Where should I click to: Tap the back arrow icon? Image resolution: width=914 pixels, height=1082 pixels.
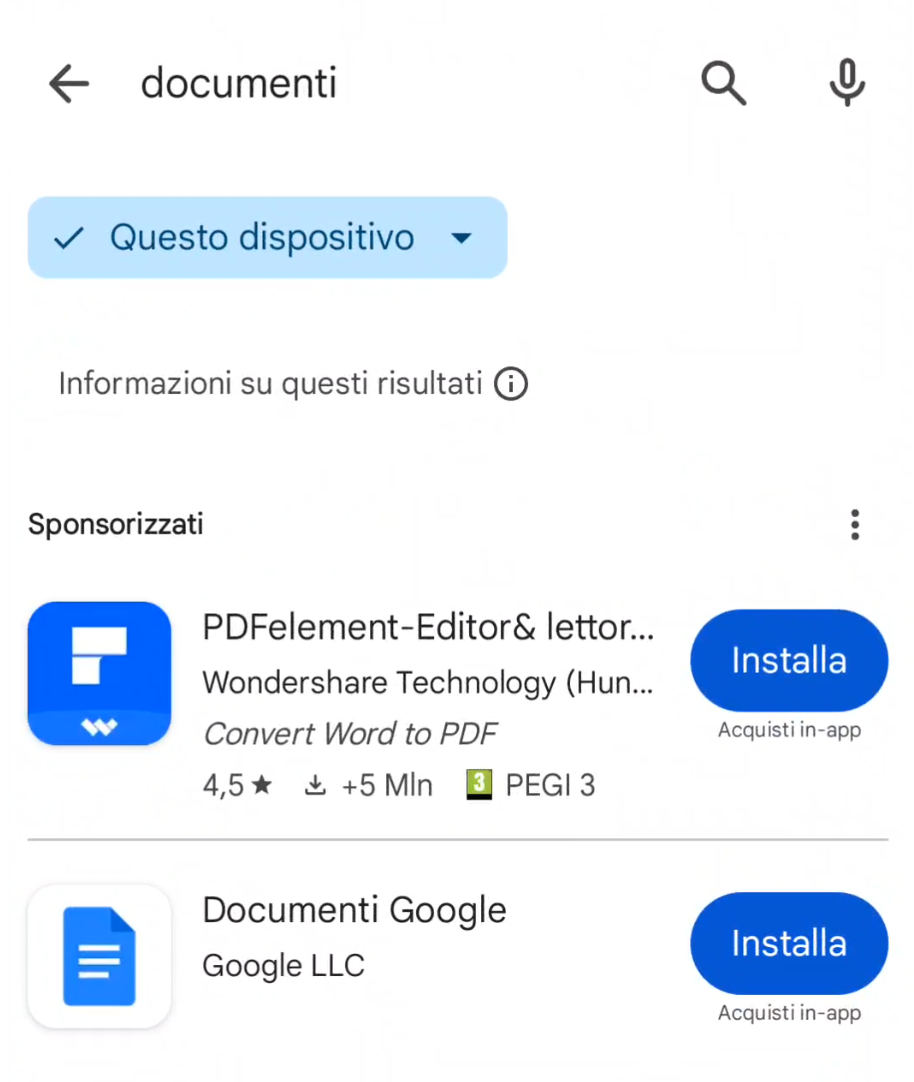click(x=69, y=84)
